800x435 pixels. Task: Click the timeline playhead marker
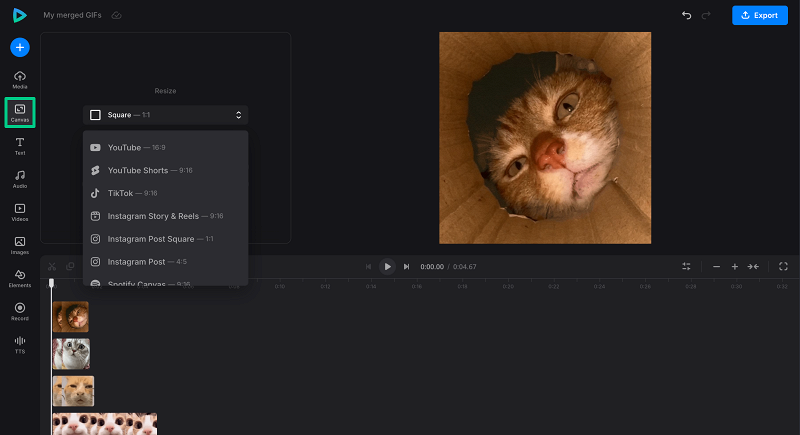pos(51,283)
